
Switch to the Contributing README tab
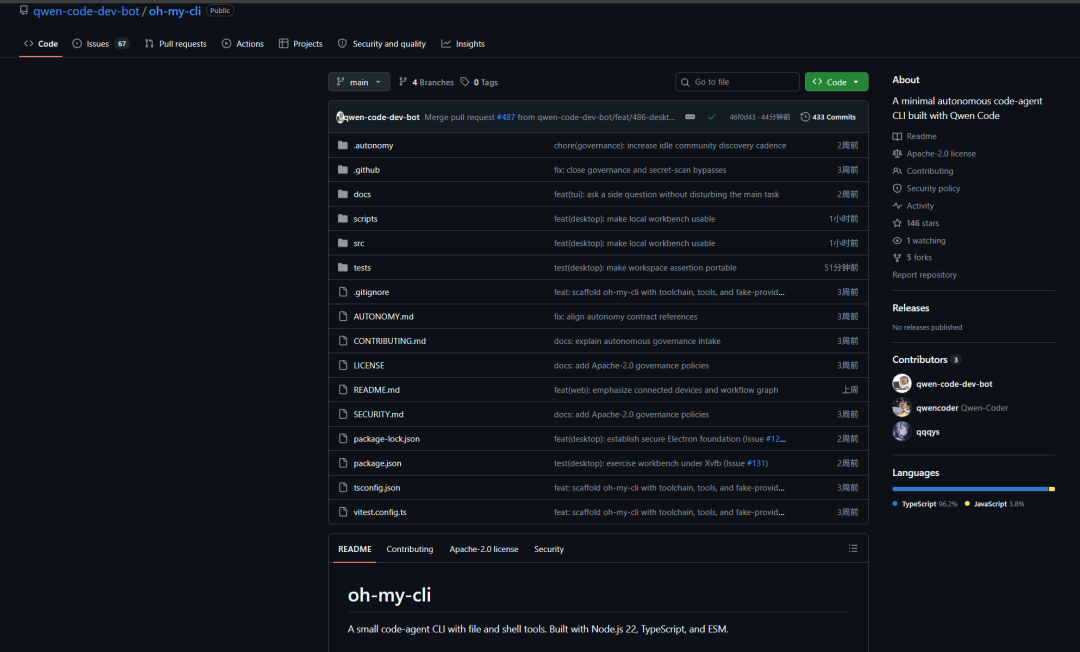410,549
